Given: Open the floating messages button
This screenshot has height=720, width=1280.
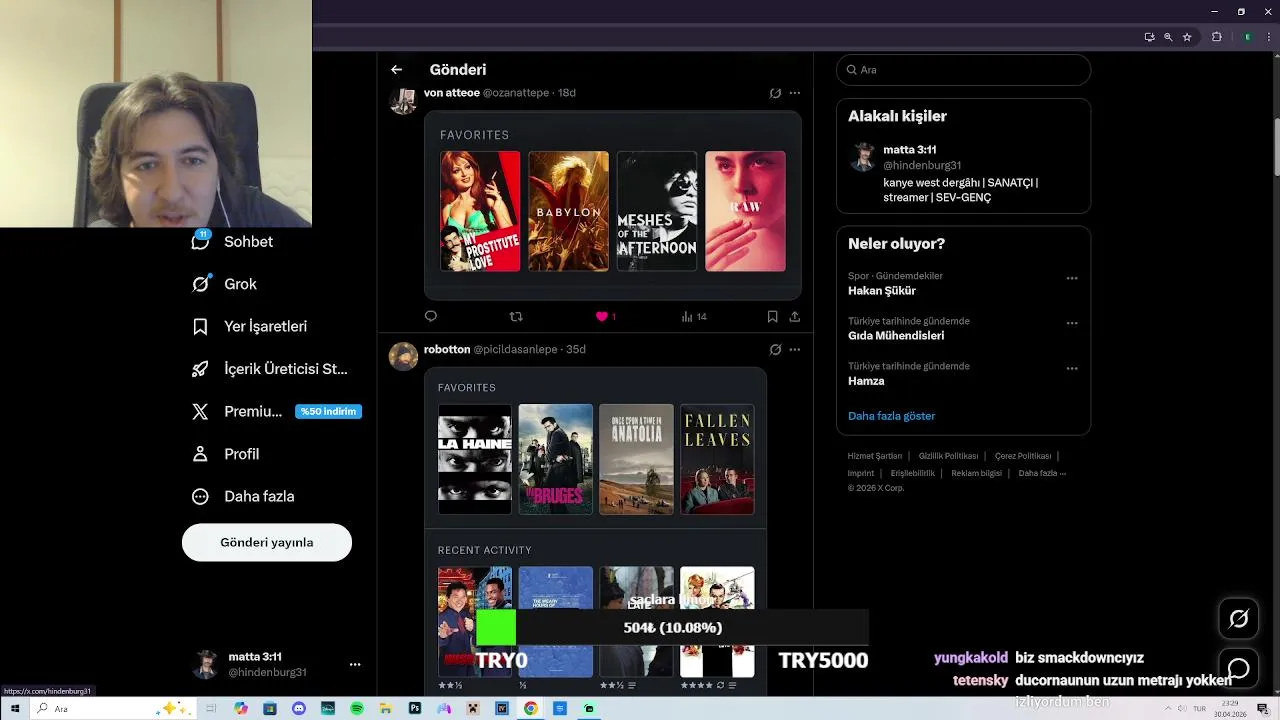Looking at the screenshot, I should pyautogui.click(x=1238, y=668).
